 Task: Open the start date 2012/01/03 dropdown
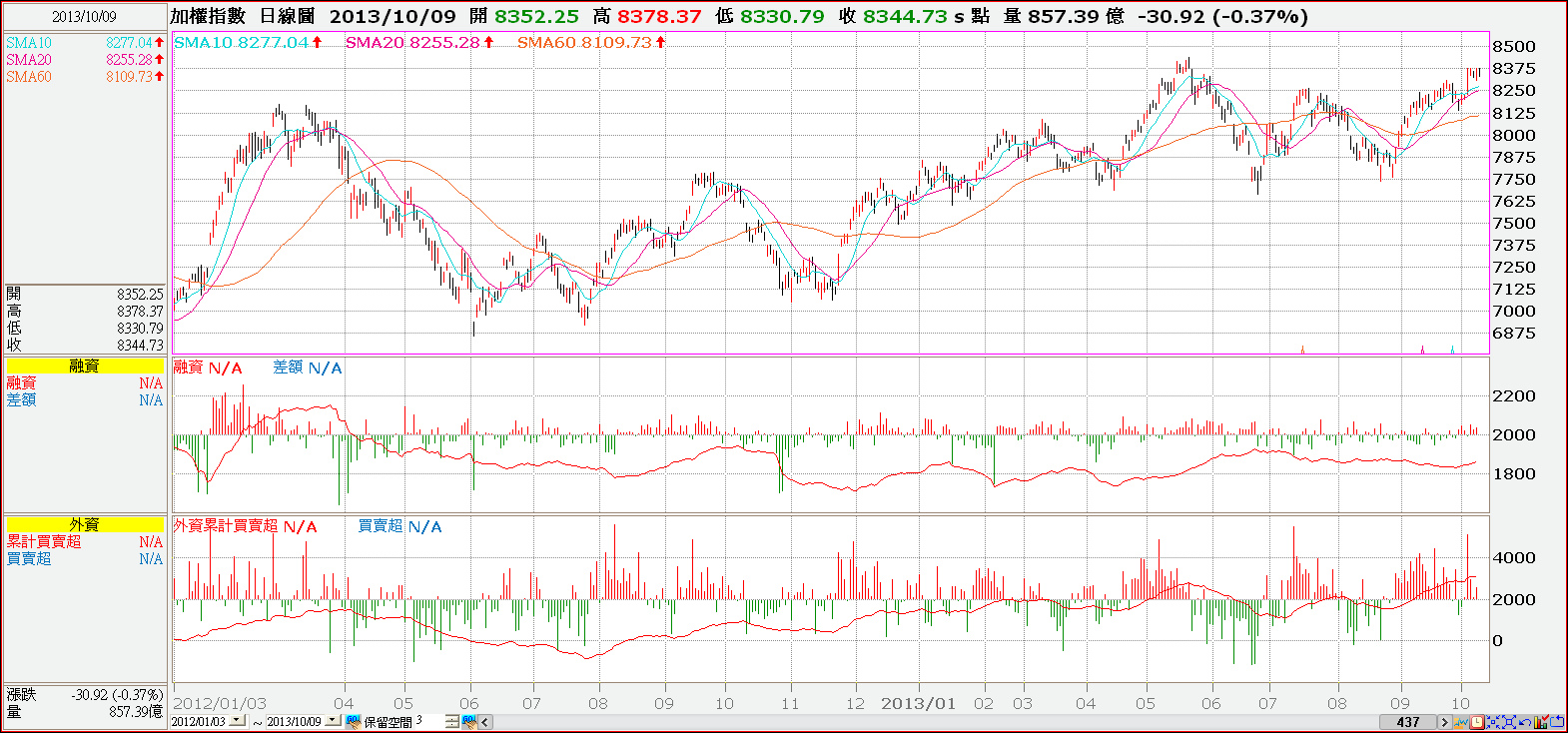[x=237, y=720]
